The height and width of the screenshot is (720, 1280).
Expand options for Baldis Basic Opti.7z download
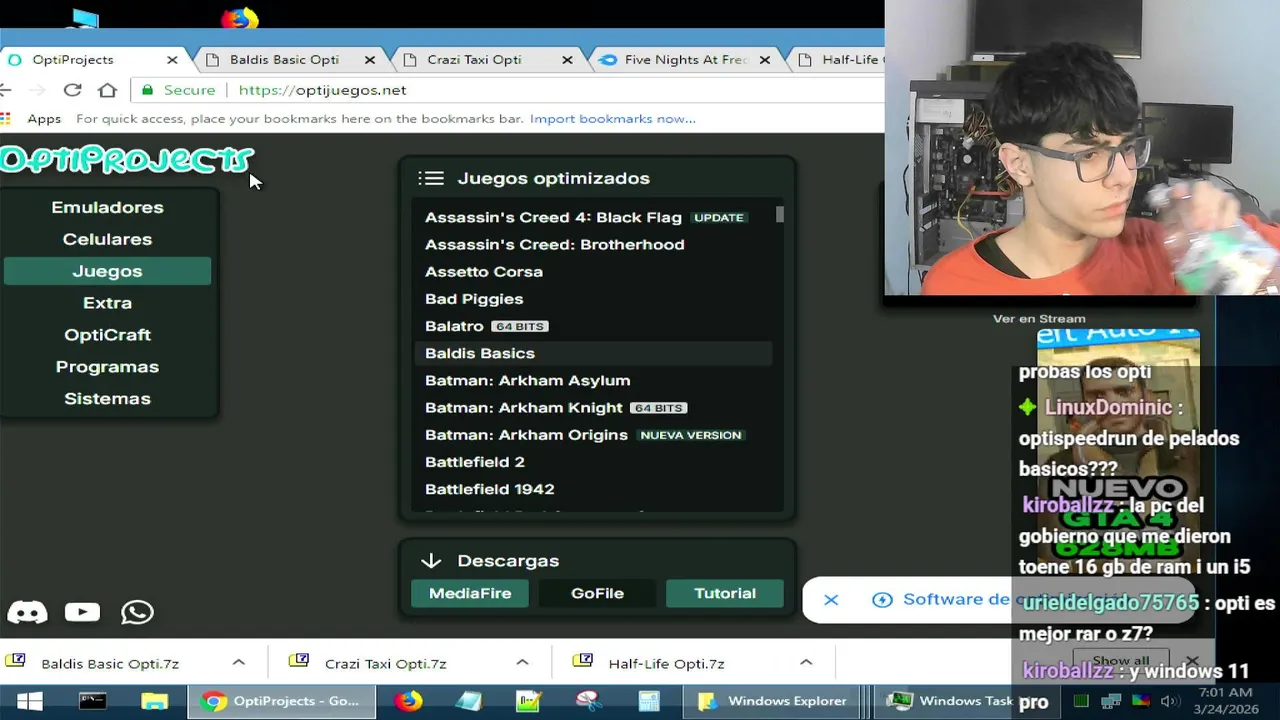238,662
